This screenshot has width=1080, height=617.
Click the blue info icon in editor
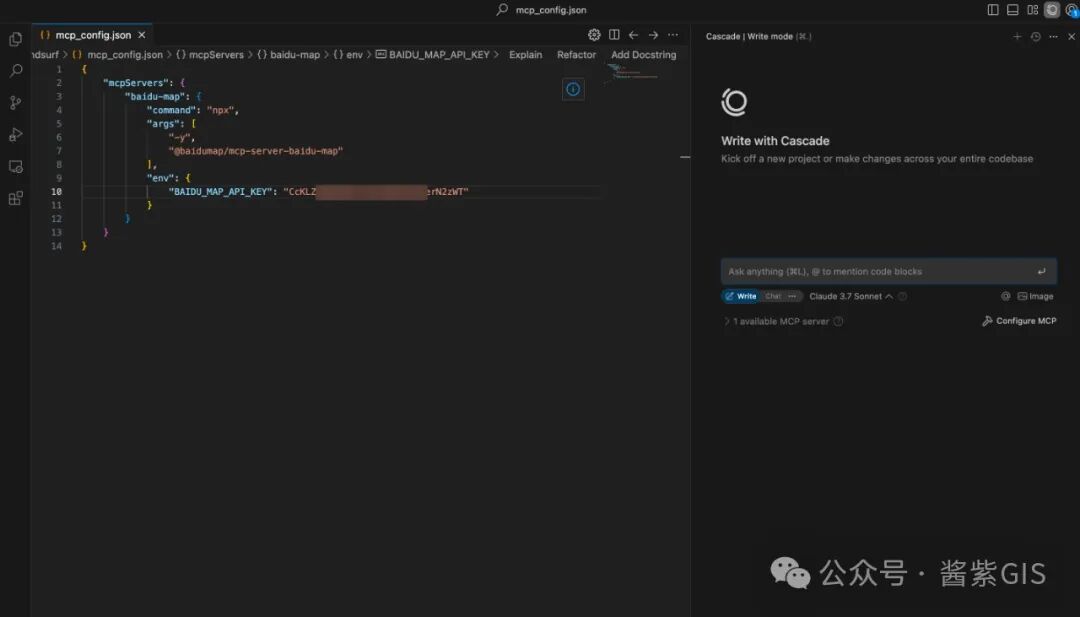[573, 89]
